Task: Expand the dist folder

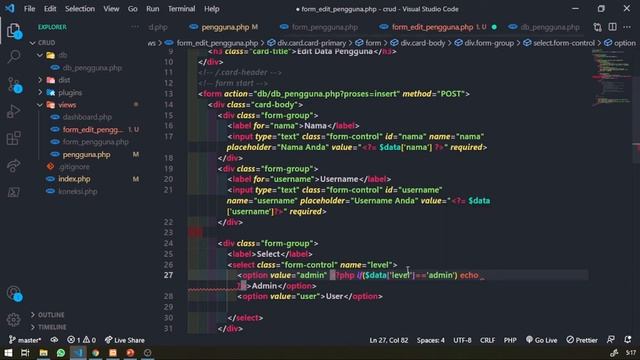Action: tap(40, 80)
